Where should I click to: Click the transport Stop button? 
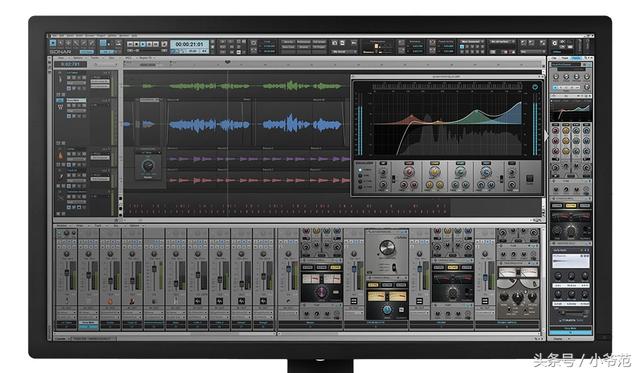pyautogui.click(x=137, y=44)
